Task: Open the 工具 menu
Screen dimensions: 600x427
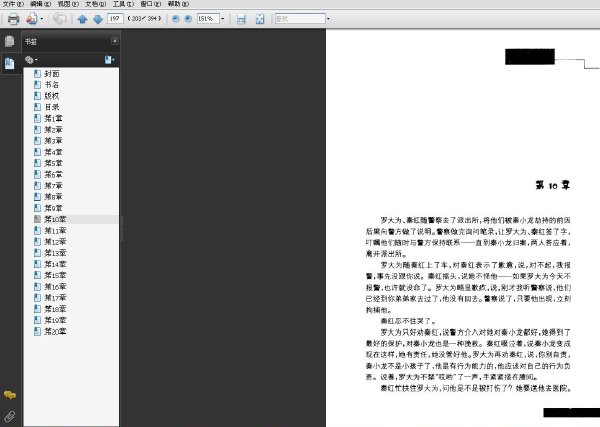Action: (123, 4)
